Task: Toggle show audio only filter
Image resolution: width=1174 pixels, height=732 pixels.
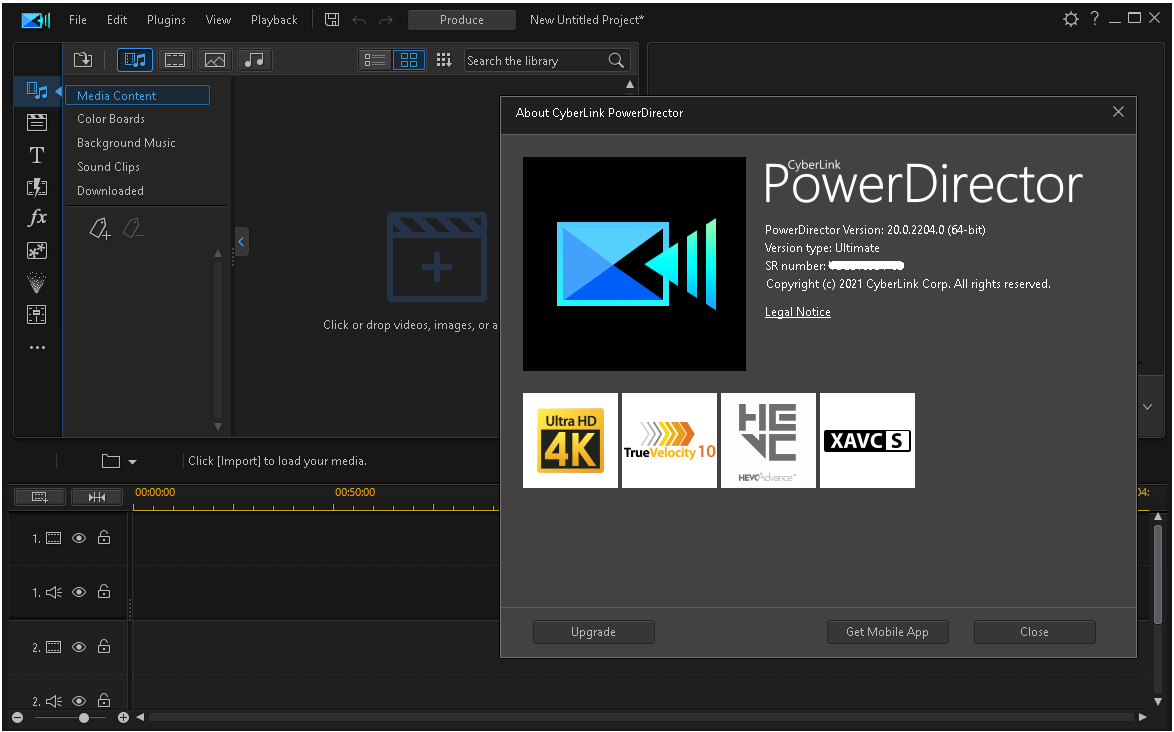Action: (x=255, y=60)
